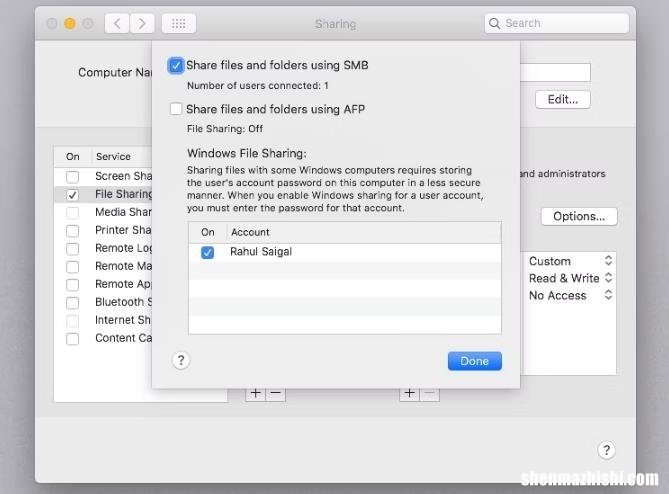Focus the Search field
This screenshot has height=494, width=669.
click(556, 23)
